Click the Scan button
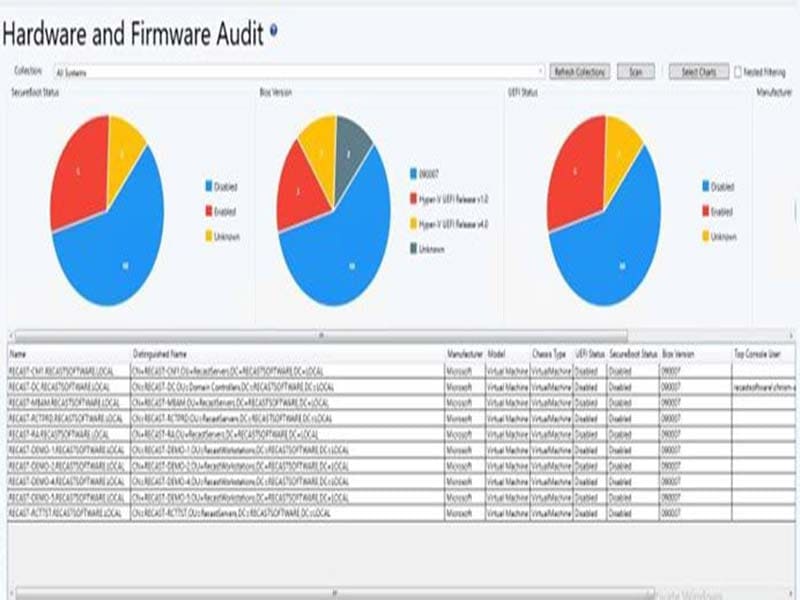This screenshot has width=800, height=600. coord(636,72)
